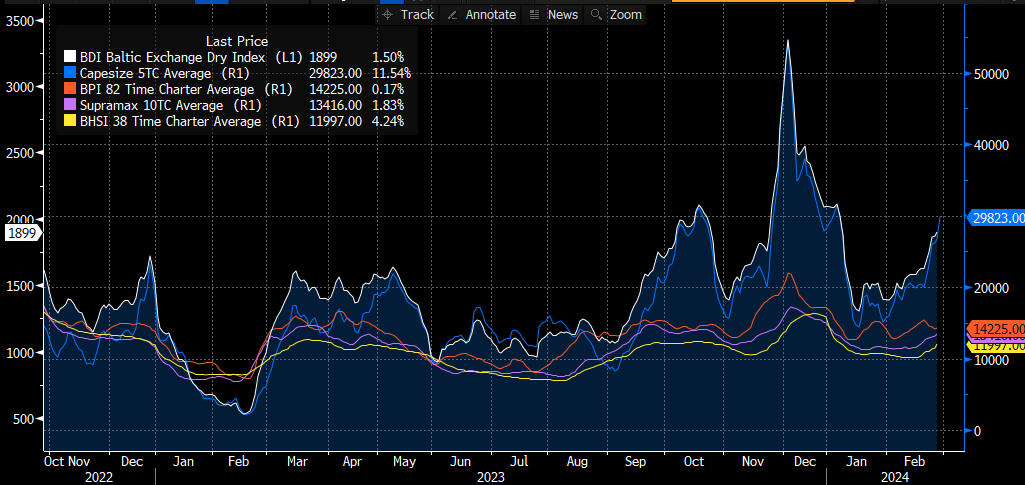Click the Sep label on the time axis
Image resolution: width=1025 pixels, height=485 pixels.
(x=635, y=462)
